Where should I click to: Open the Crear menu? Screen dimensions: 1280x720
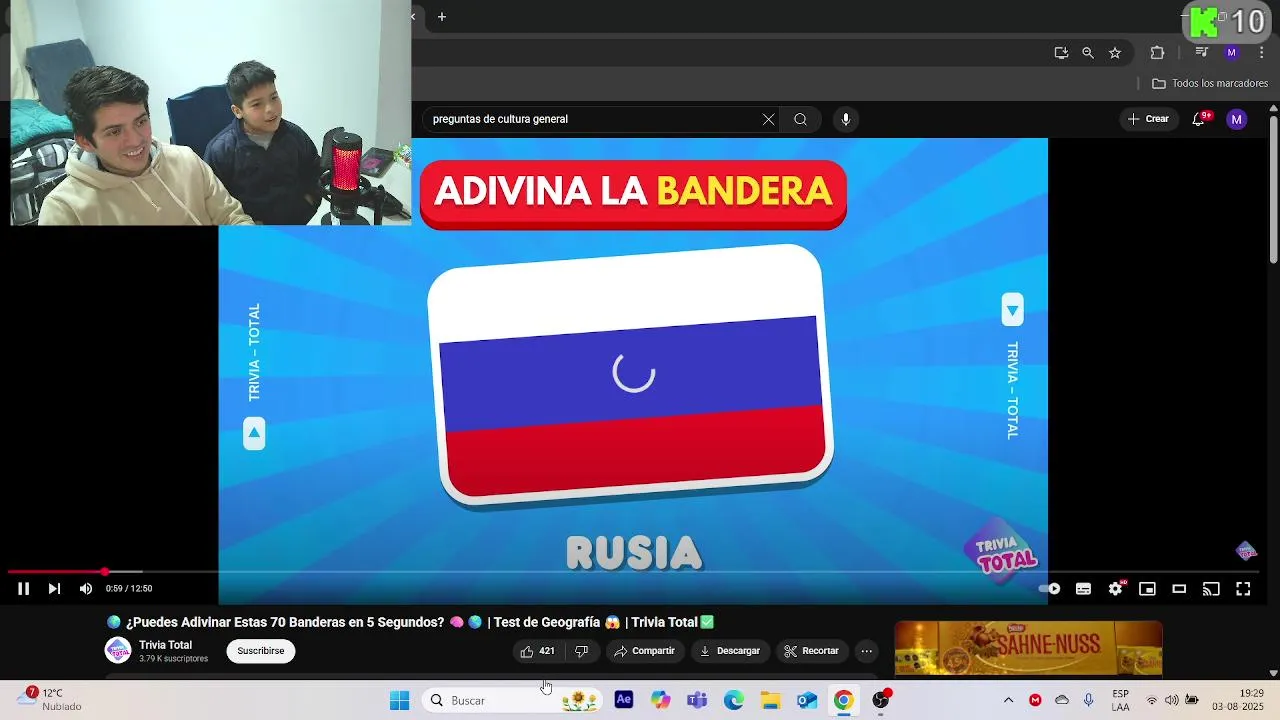click(1148, 119)
